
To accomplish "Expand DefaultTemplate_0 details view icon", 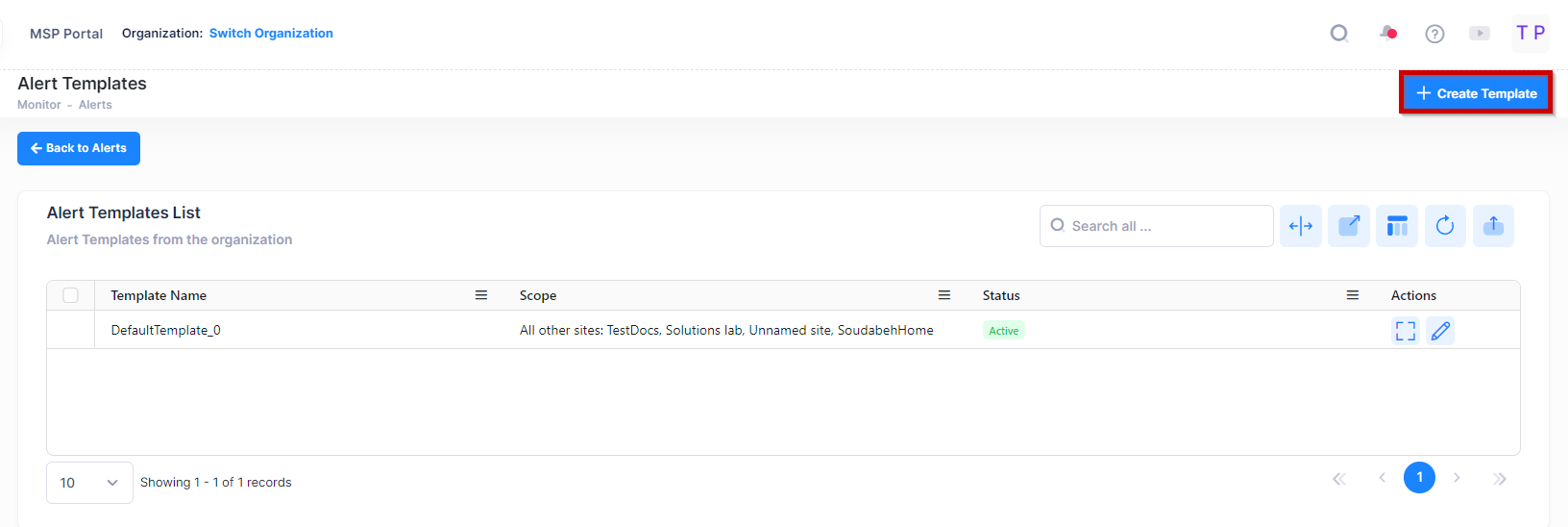I will point(1406,331).
